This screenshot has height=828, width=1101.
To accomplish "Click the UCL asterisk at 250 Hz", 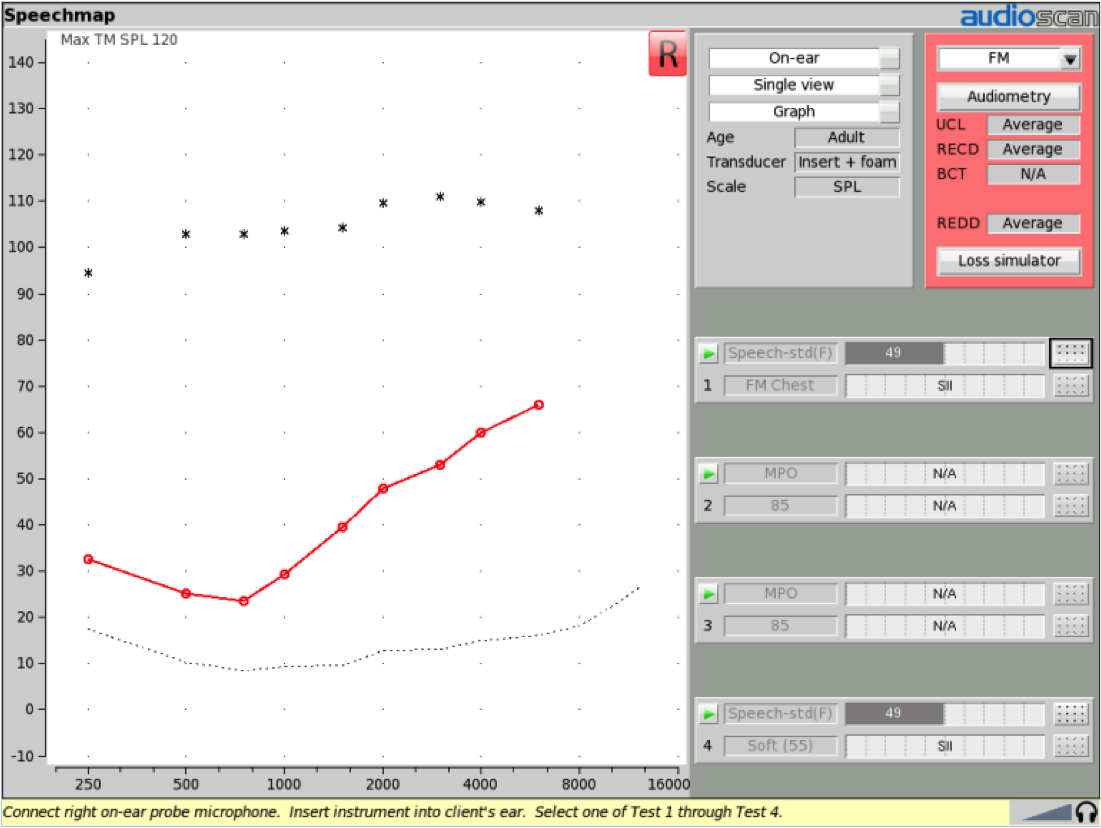I will coord(88,273).
